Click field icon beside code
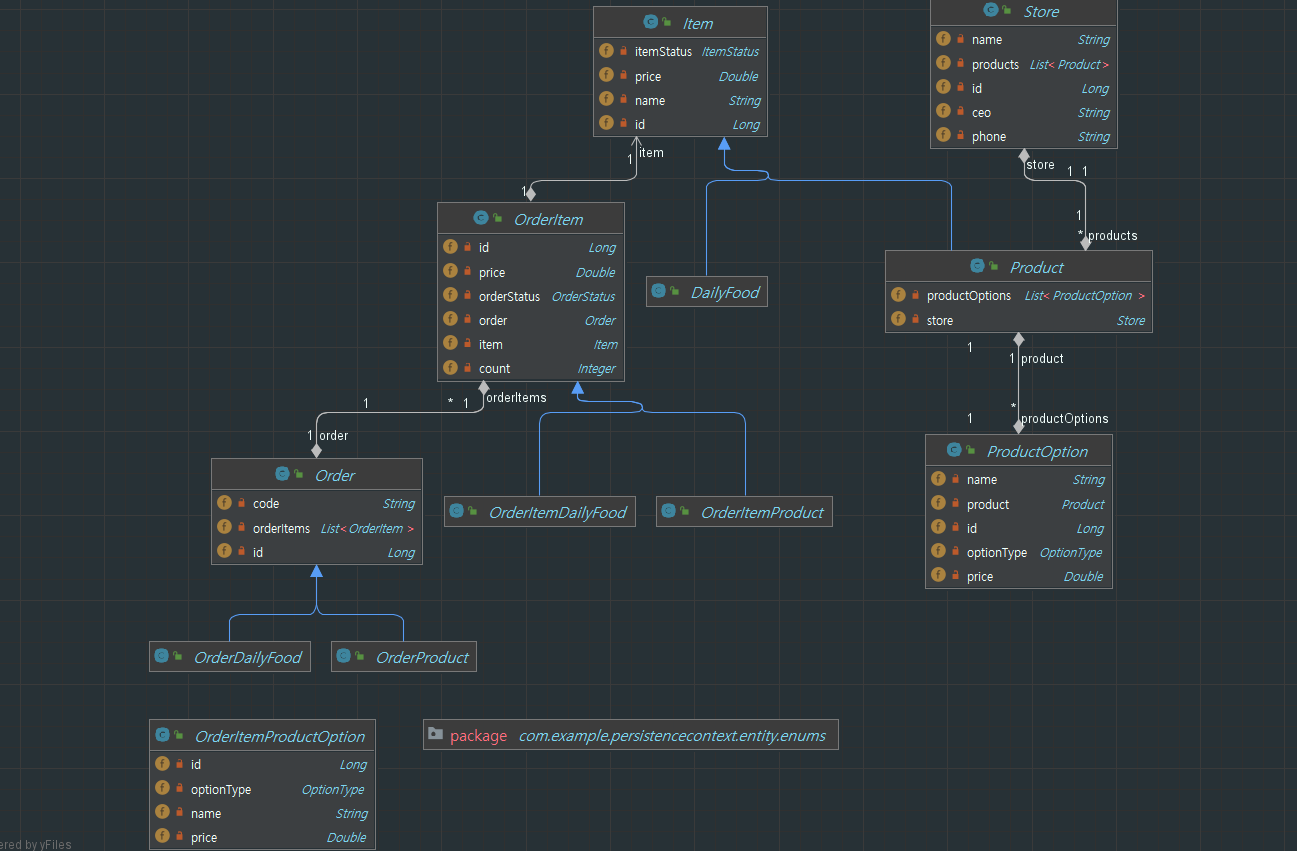The height and width of the screenshot is (851, 1297). point(224,503)
